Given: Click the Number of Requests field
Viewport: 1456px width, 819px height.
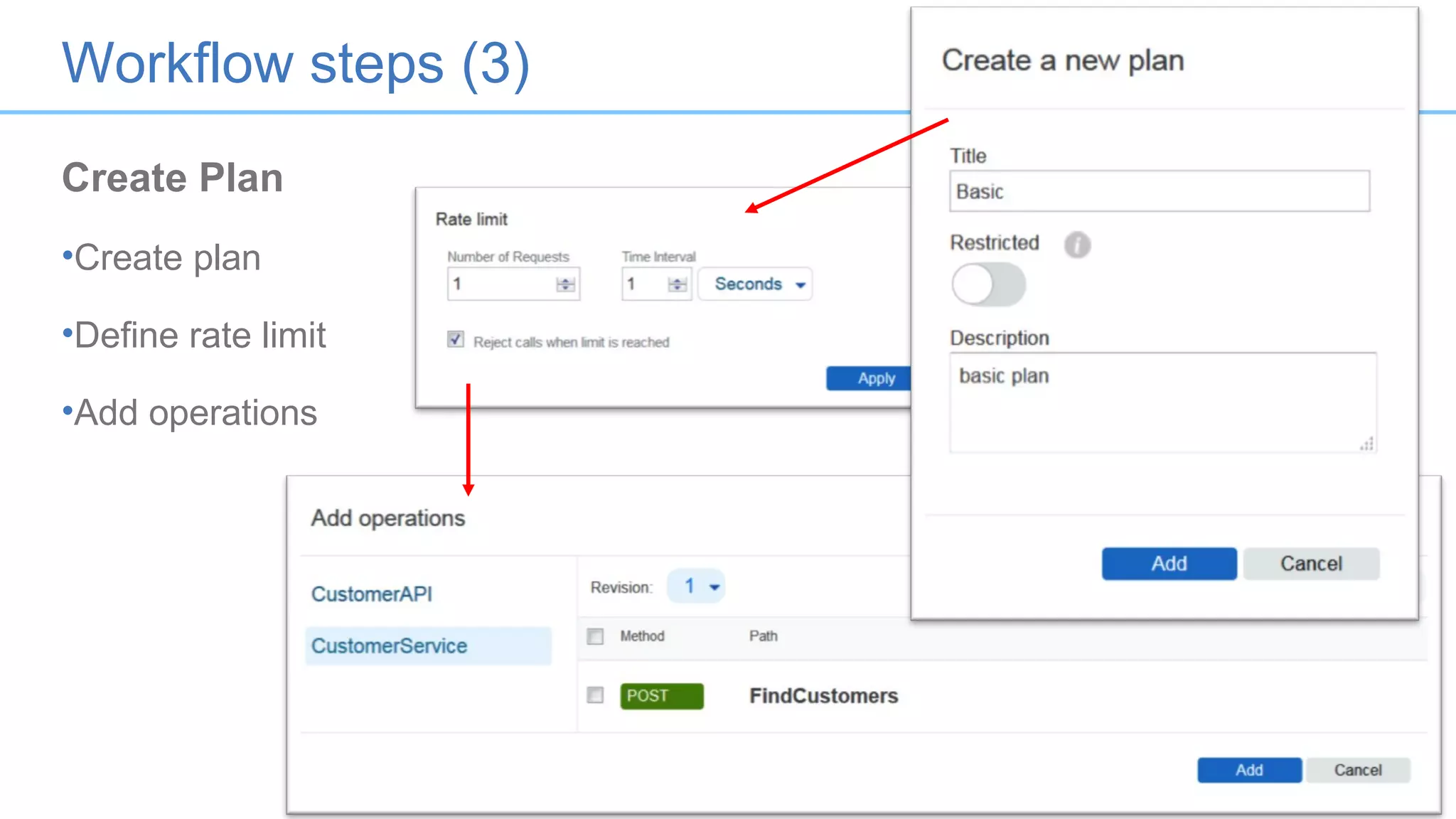Looking at the screenshot, I should [513, 284].
